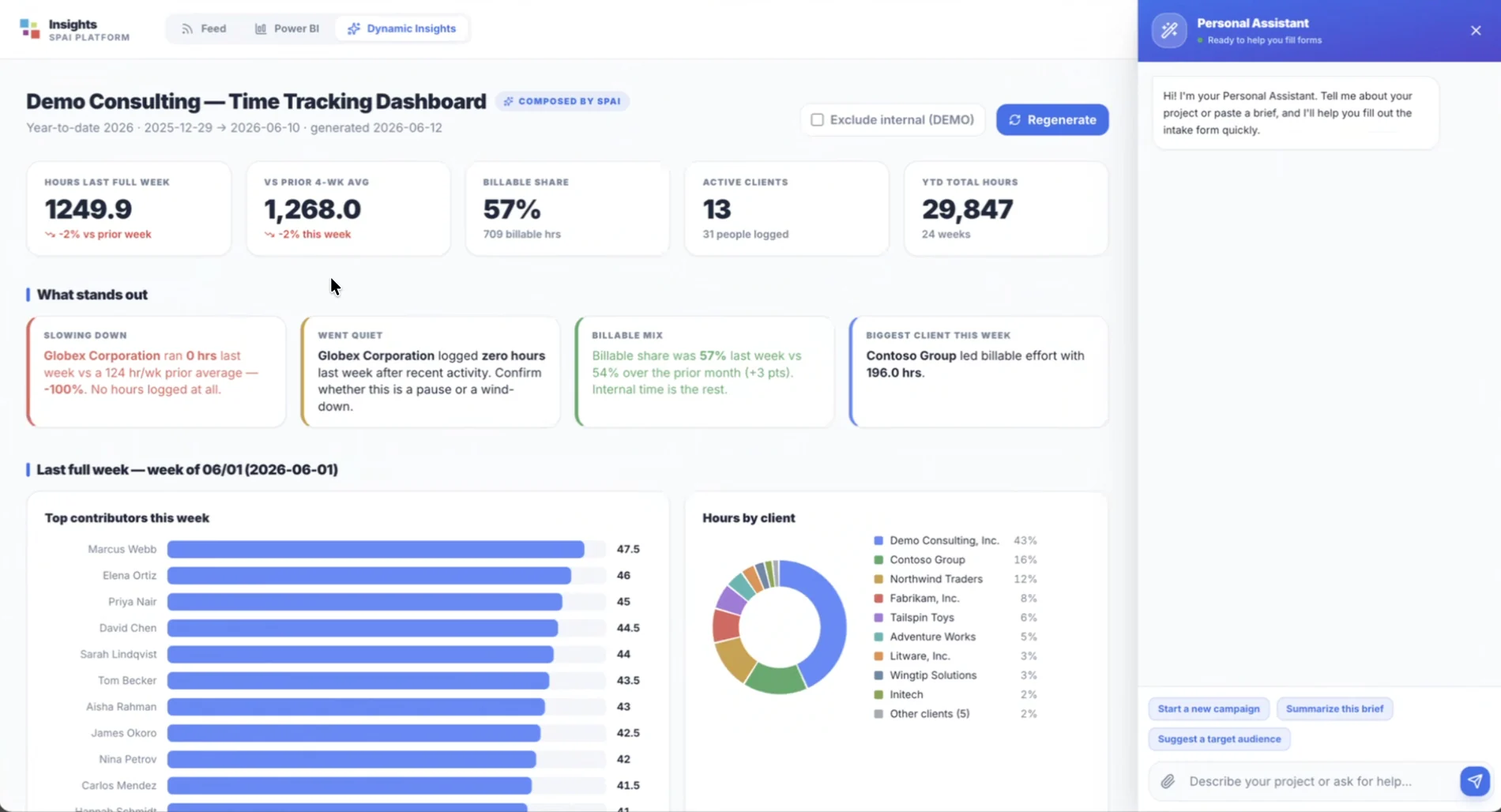Click the 'Last full week' section heading
This screenshot has height=812, width=1501.
tap(187, 469)
